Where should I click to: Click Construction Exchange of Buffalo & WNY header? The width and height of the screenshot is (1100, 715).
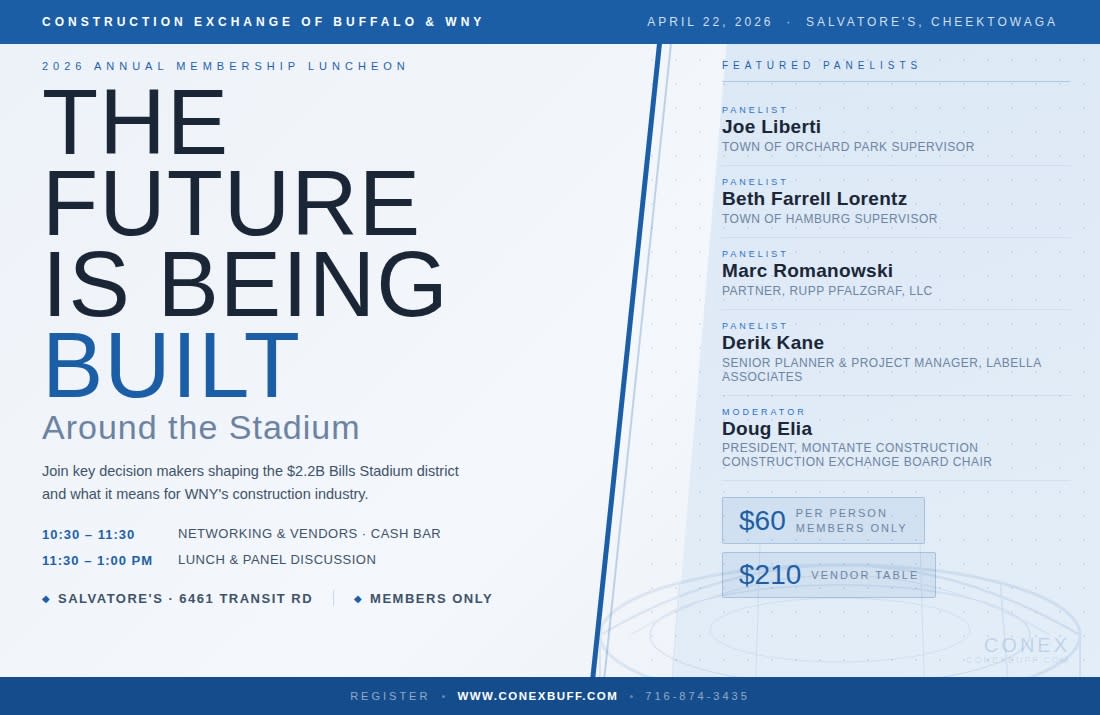pos(262,22)
